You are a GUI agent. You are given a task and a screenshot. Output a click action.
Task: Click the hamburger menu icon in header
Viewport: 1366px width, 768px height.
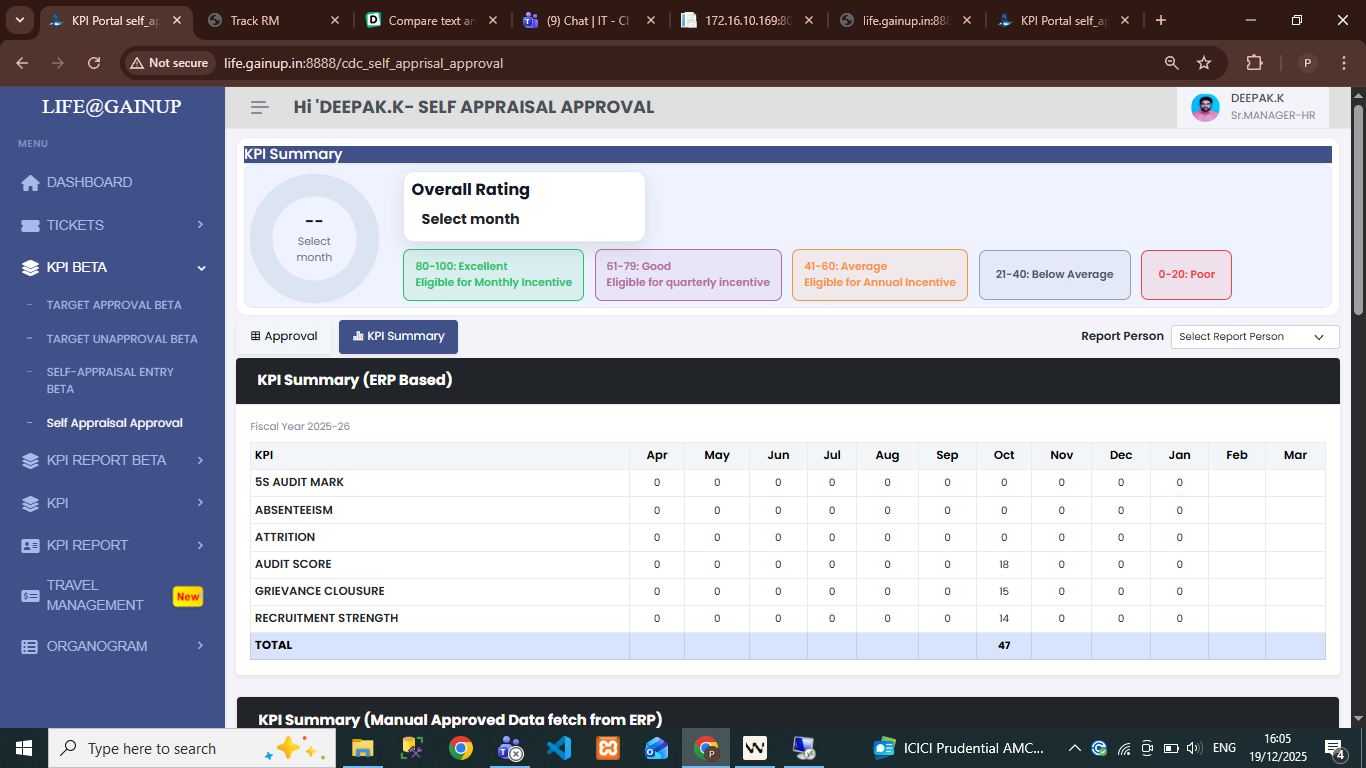coord(260,107)
